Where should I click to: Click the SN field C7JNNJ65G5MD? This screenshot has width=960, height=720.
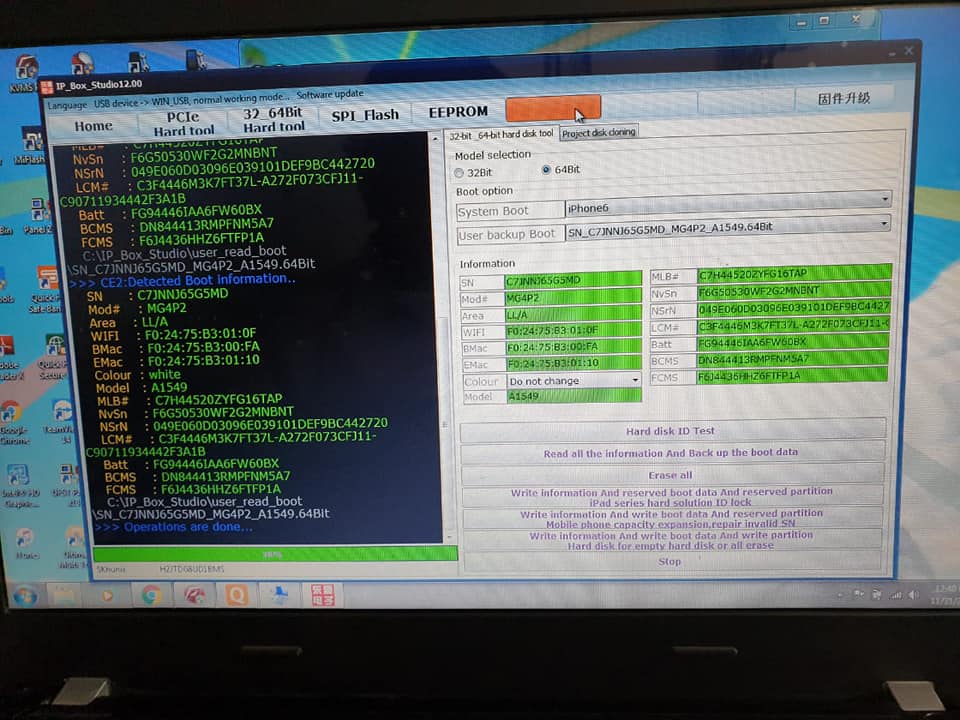coord(572,280)
